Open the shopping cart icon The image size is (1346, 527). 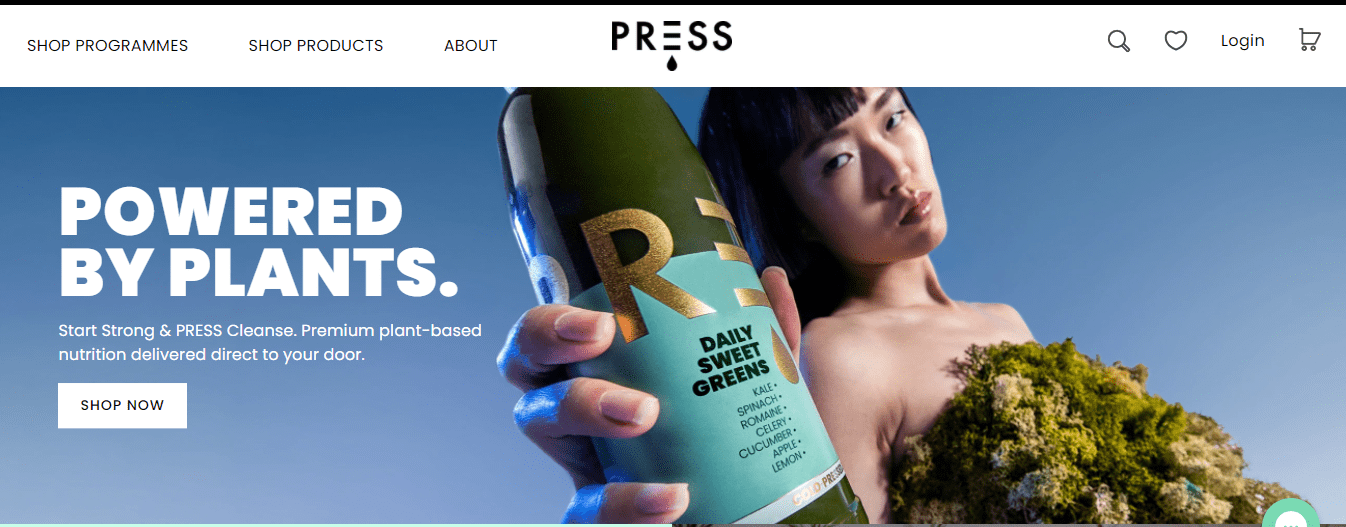(x=1309, y=40)
